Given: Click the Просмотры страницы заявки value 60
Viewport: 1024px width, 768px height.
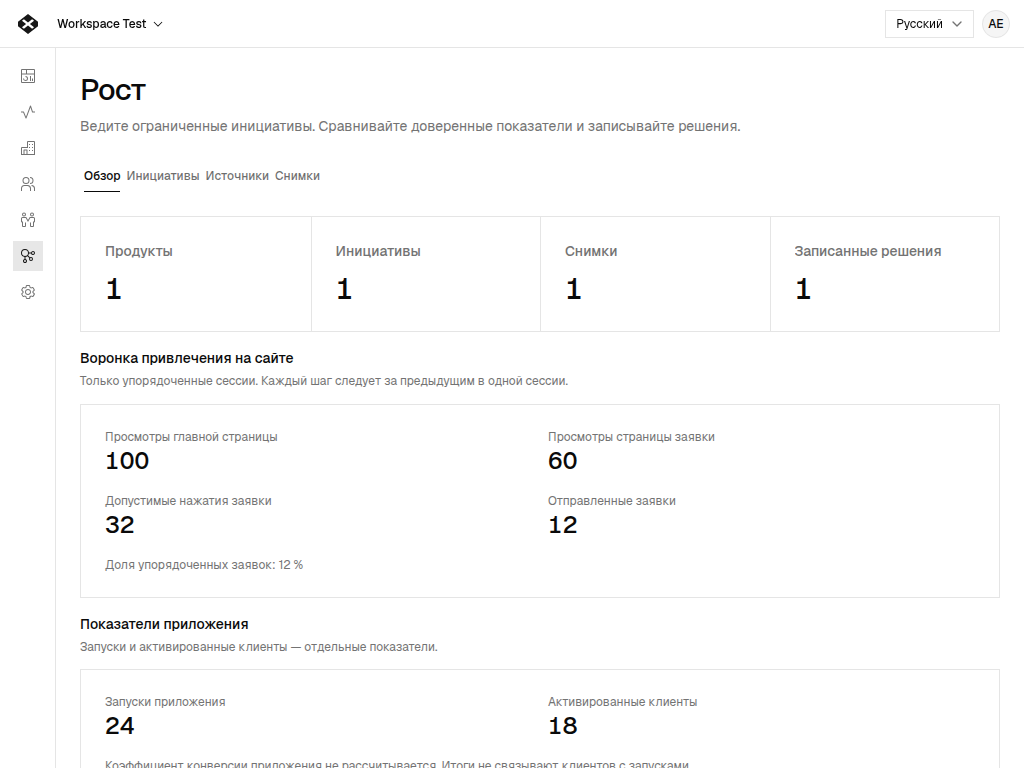Looking at the screenshot, I should (563, 461).
